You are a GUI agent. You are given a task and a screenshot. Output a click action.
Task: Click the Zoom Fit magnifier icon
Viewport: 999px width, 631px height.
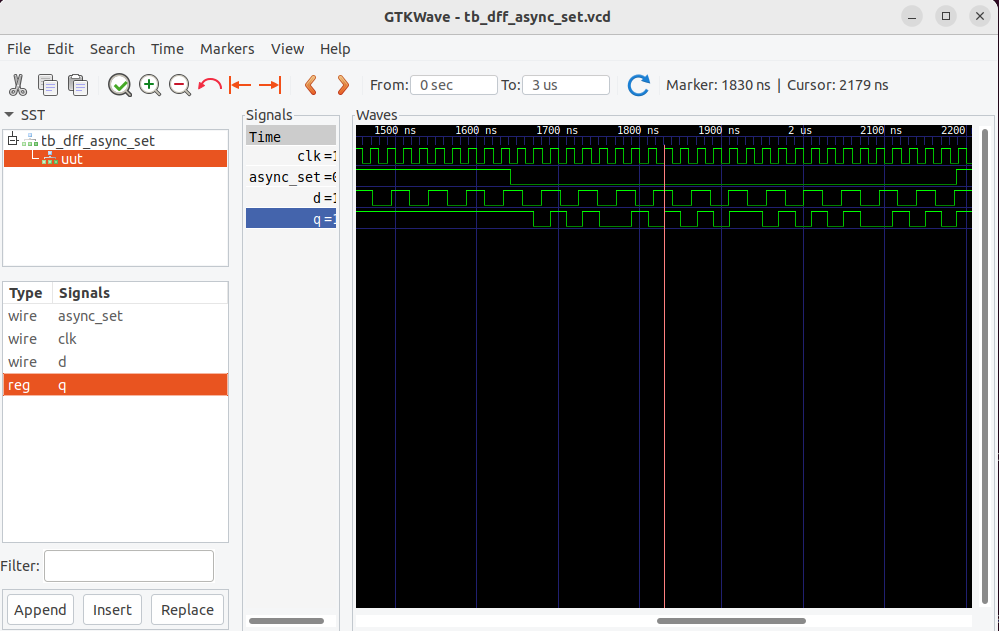click(120, 85)
